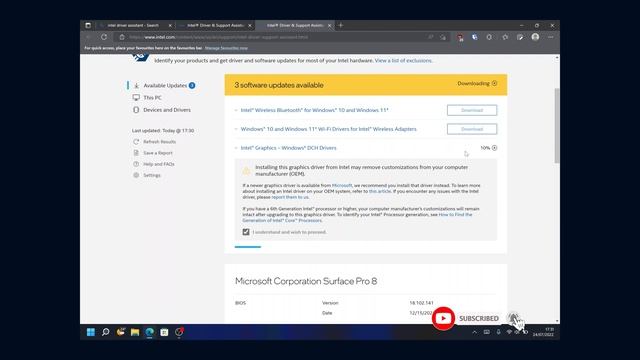Viewport: 640px width, 360px height.
Task: Open the taskbar clock and date
Action: click(x=543, y=332)
